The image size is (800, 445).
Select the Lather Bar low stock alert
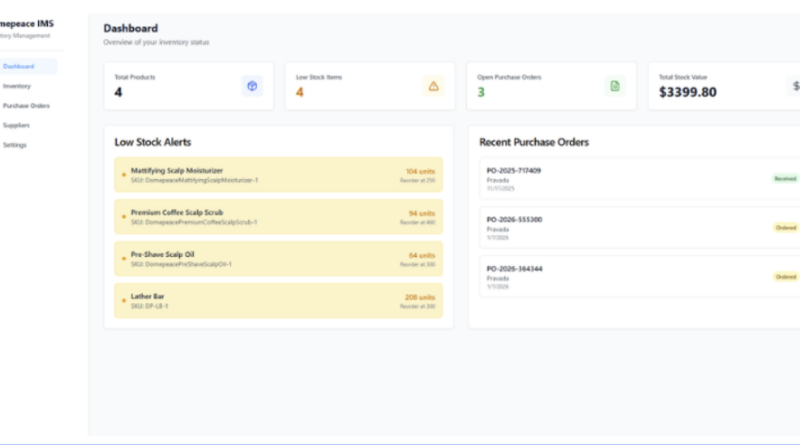[x=279, y=301]
